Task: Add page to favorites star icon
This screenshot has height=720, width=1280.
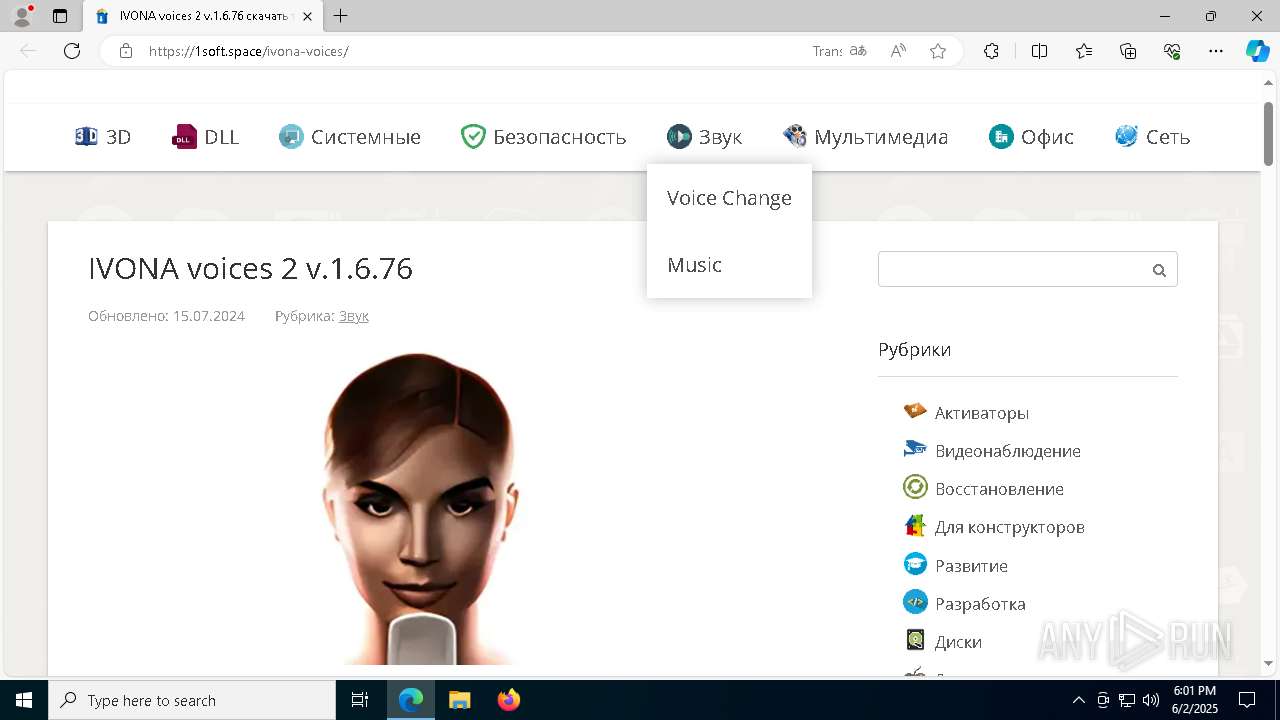Action: click(x=938, y=51)
